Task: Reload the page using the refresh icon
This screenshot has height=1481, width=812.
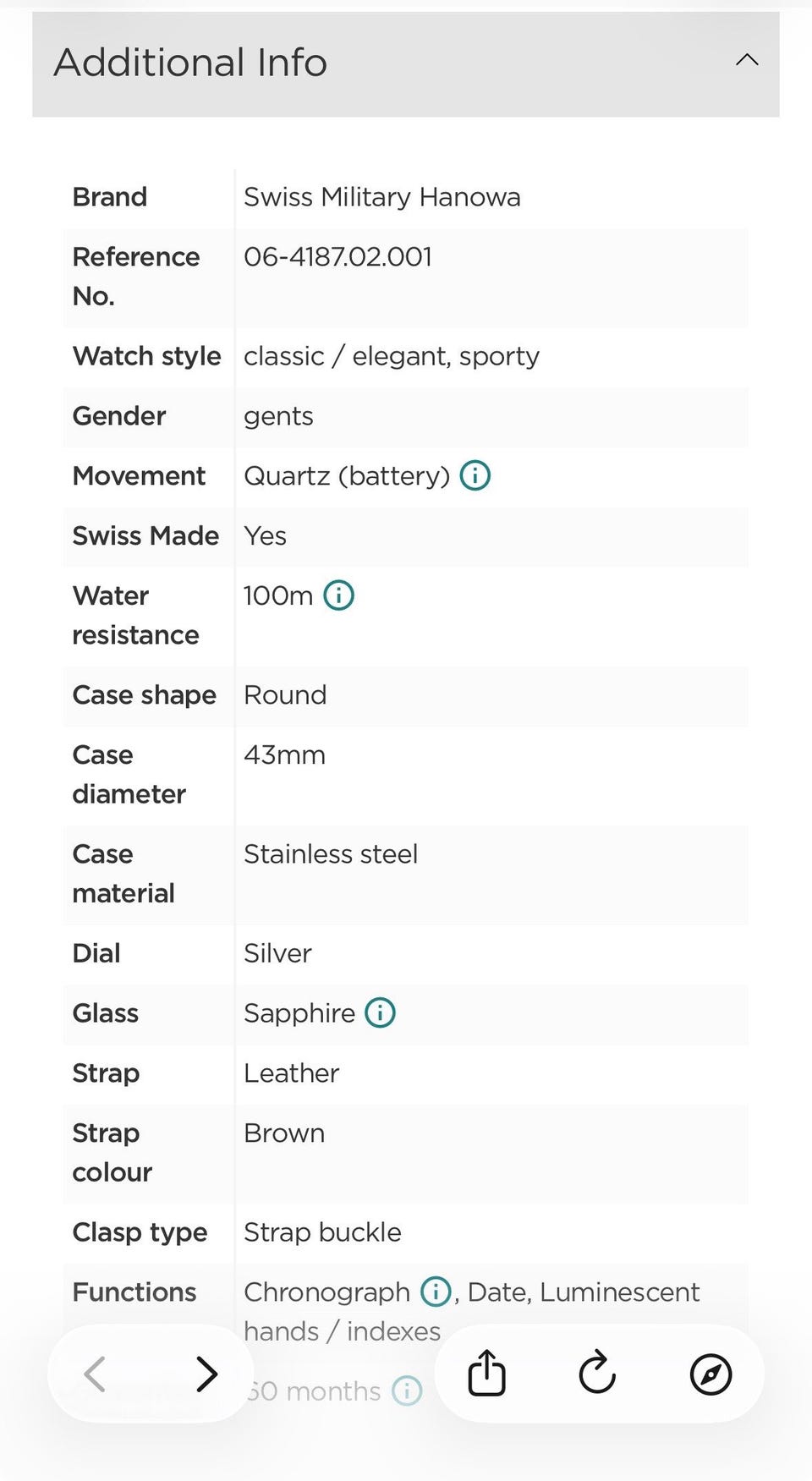Action: pyautogui.click(x=597, y=1372)
